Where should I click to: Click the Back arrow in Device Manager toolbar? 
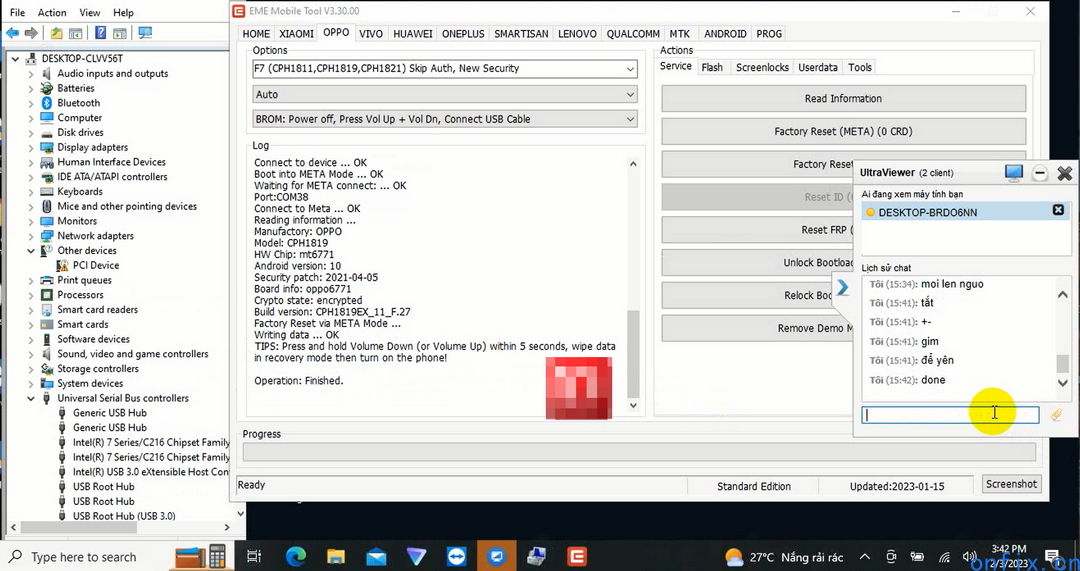[12, 33]
